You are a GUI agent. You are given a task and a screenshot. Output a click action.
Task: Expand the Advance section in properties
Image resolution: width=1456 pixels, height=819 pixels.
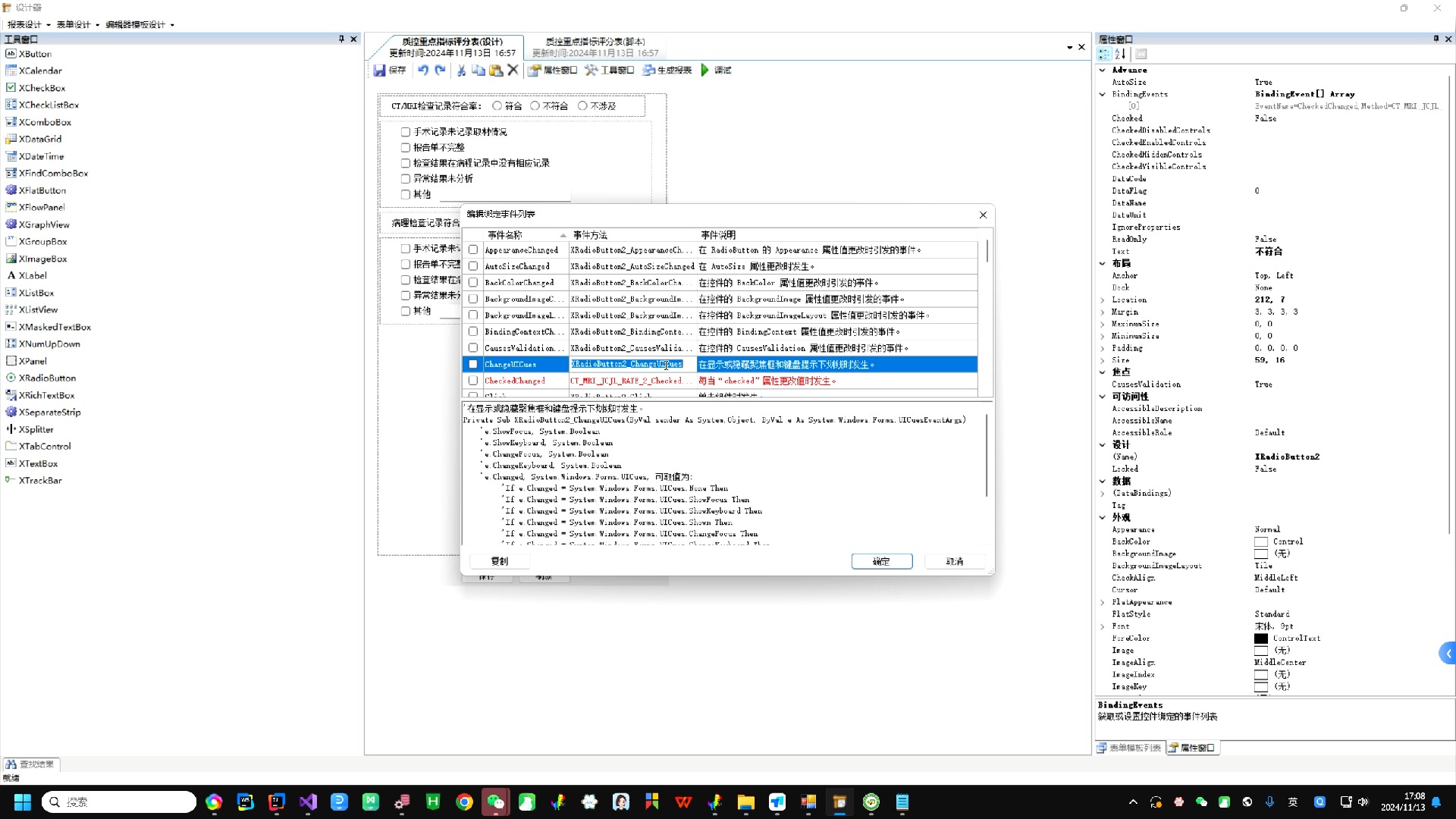[x=1102, y=69]
